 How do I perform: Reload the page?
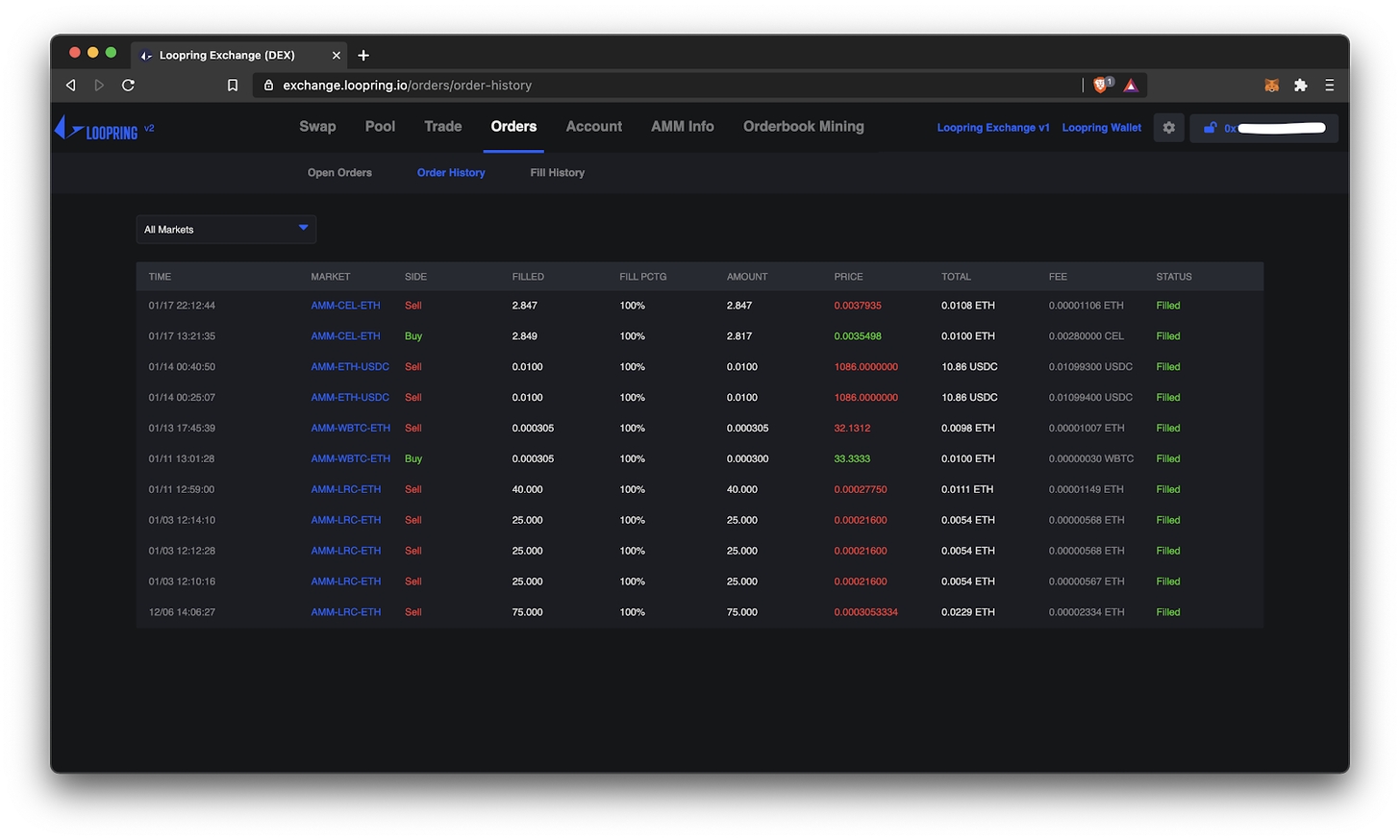click(128, 86)
